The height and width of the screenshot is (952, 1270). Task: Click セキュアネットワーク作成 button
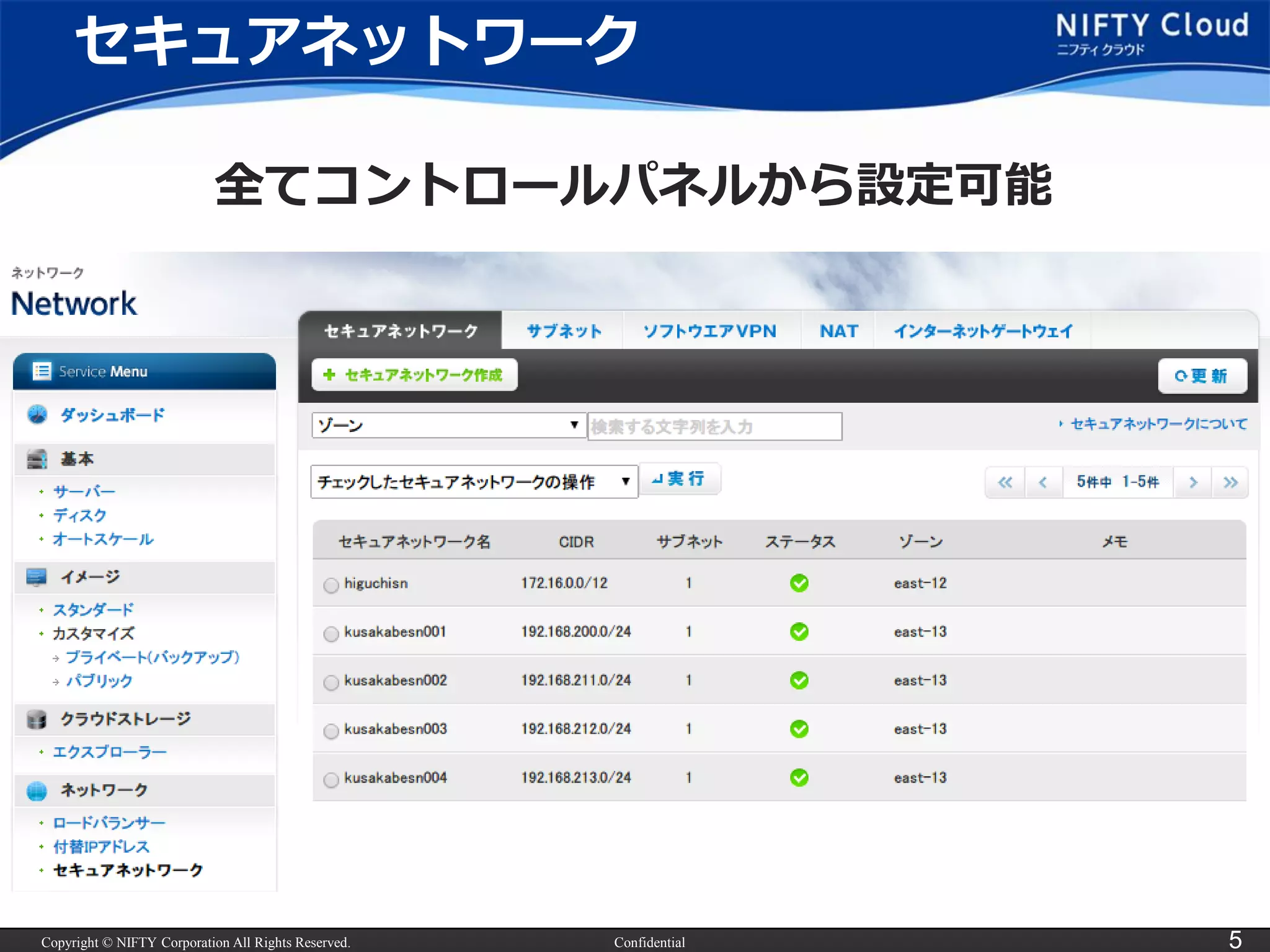(x=414, y=375)
